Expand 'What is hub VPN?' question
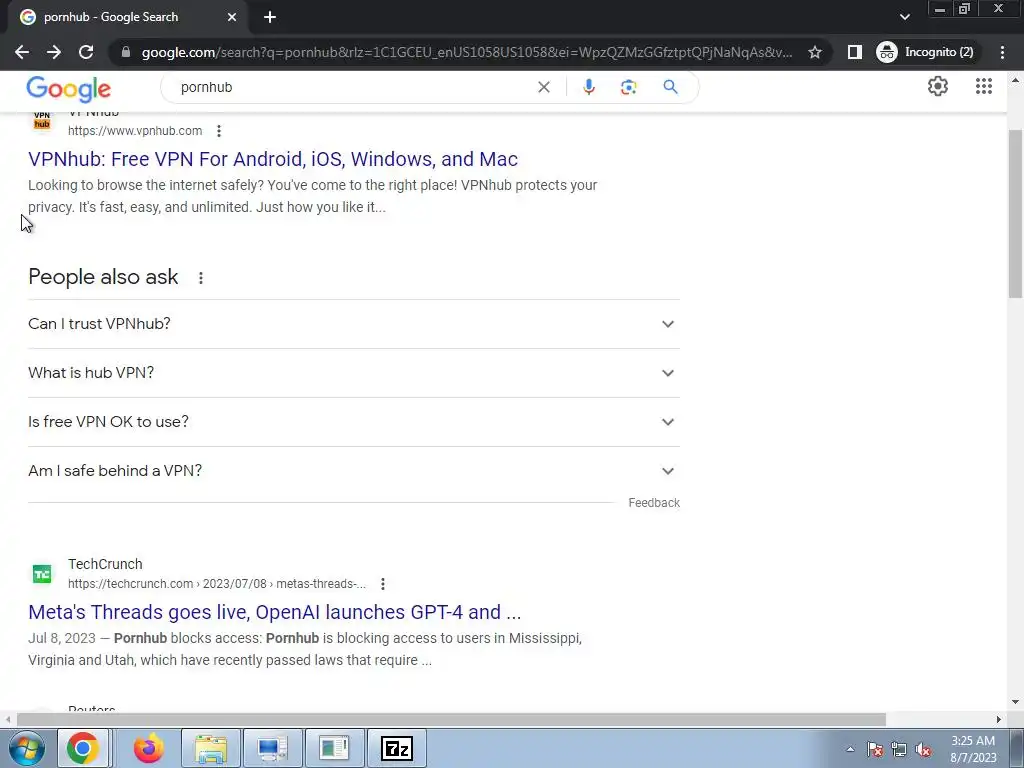The height and width of the screenshot is (768, 1024). (354, 373)
